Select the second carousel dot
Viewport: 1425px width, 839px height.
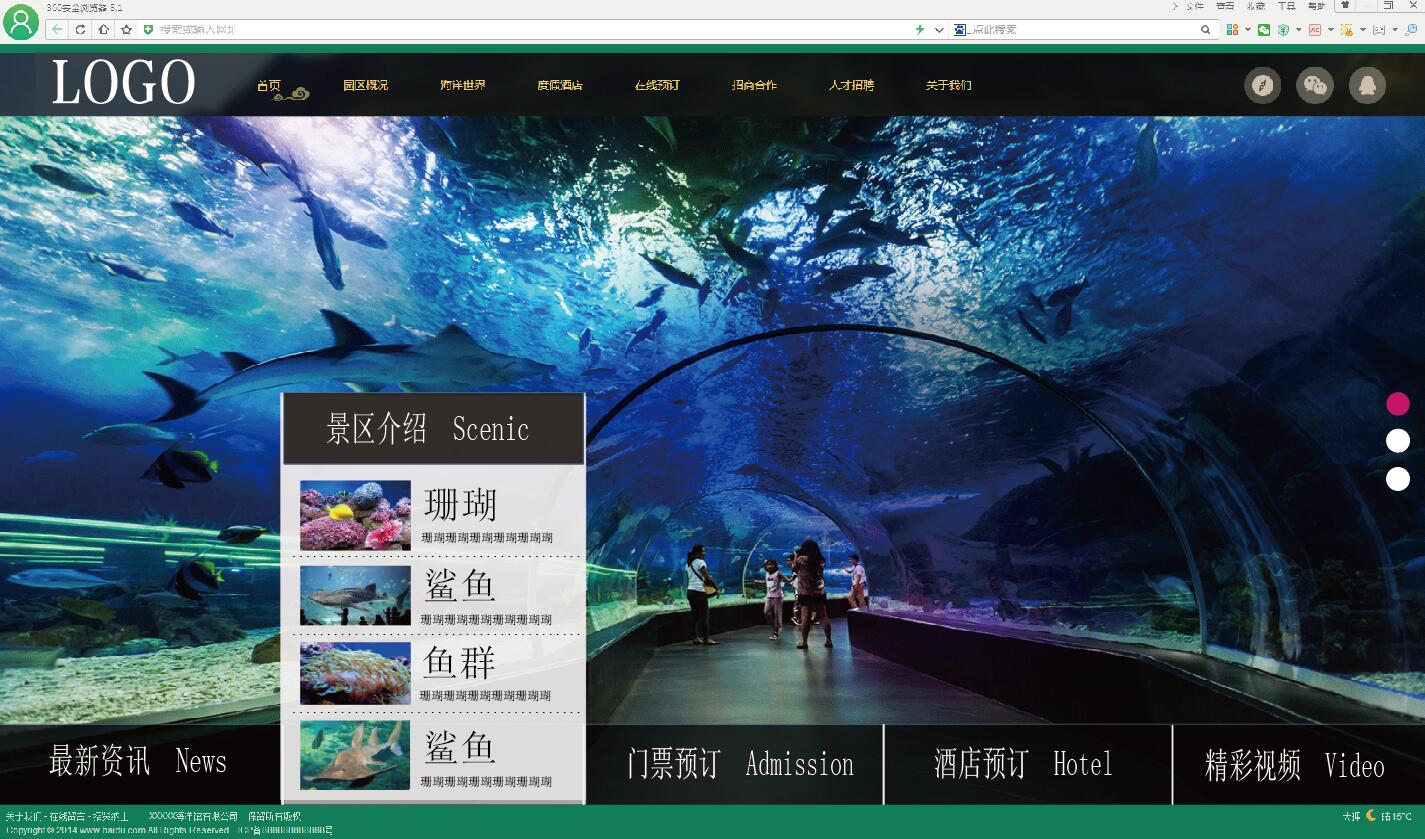(x=1397, y=441)
